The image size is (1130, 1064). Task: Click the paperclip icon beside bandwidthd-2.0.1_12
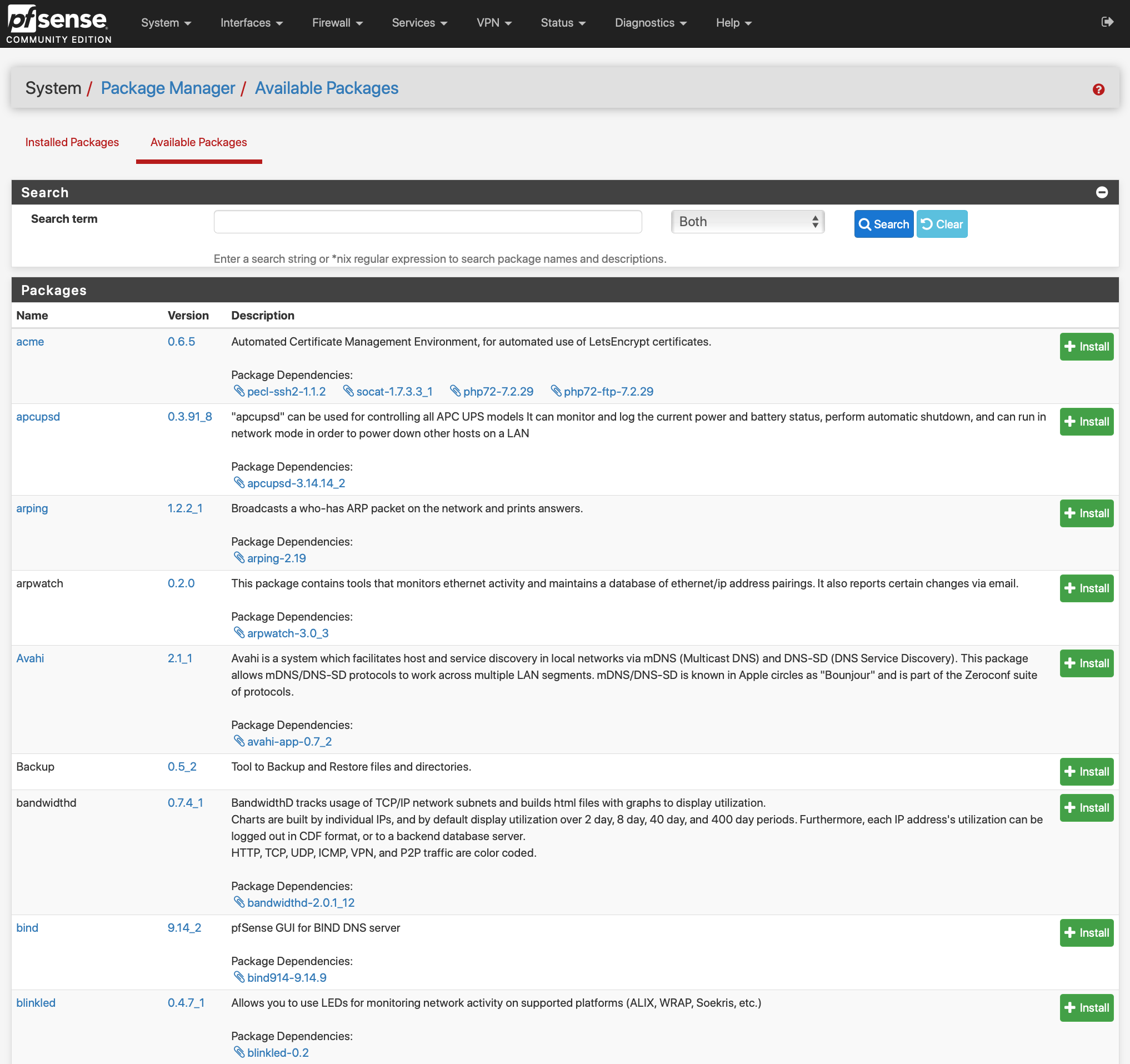pyautogui.click(x=239, y=902)
